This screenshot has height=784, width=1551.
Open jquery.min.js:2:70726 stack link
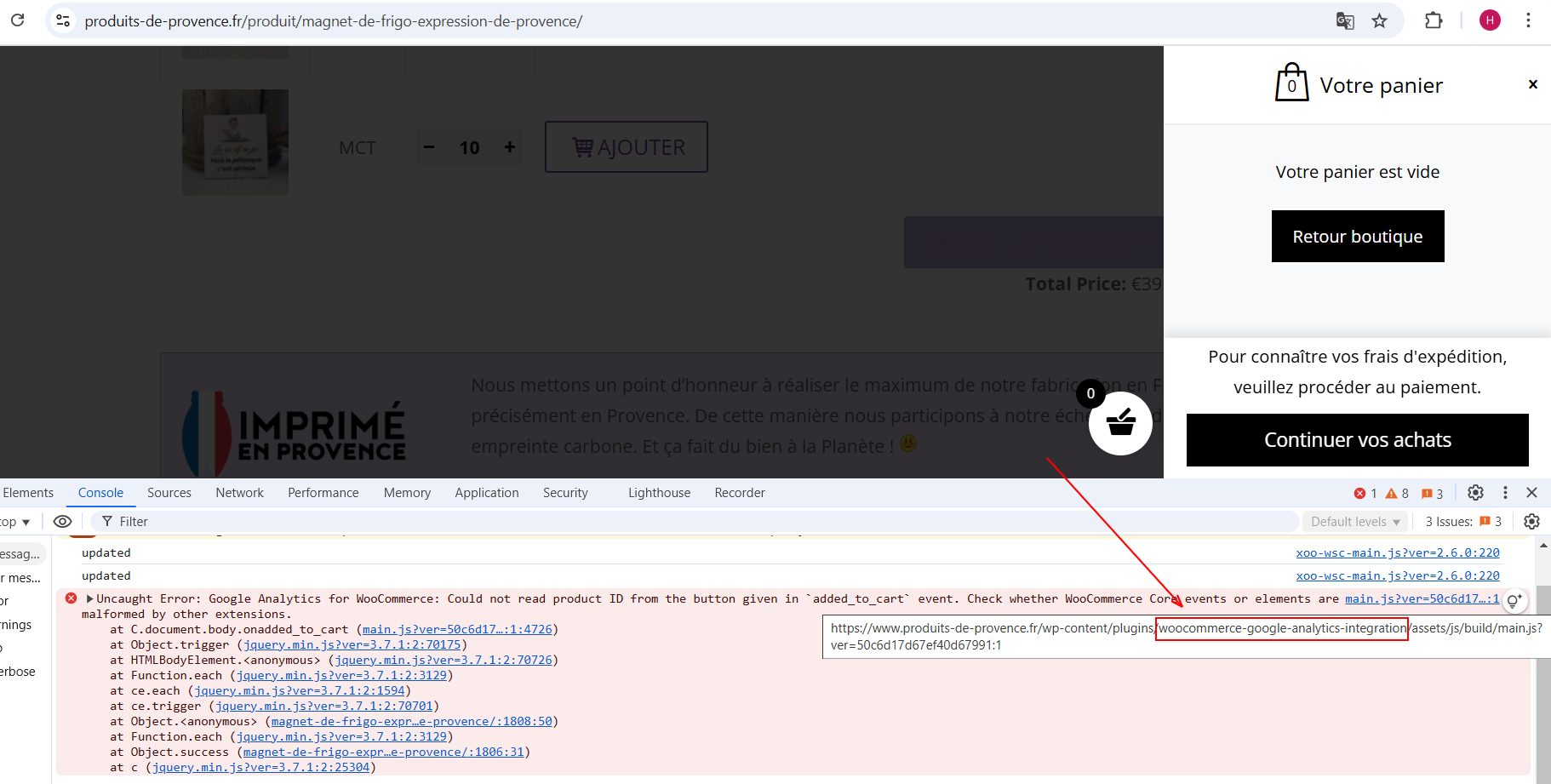point(444,660)
